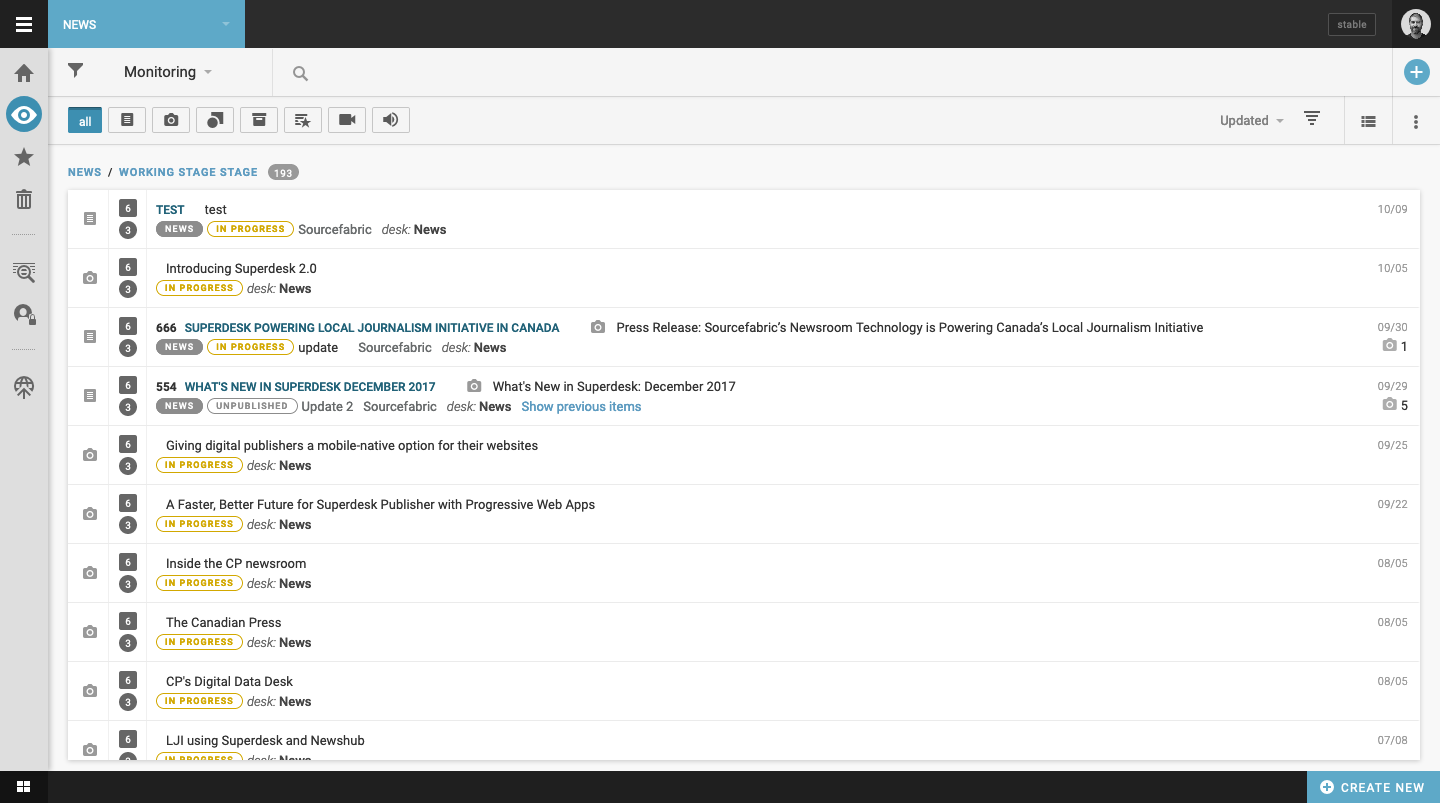The height and width of the screenshot is (803, 1440).
Task: Click picture icon of The Canadian Press row
Action: (x=90, y=632)
